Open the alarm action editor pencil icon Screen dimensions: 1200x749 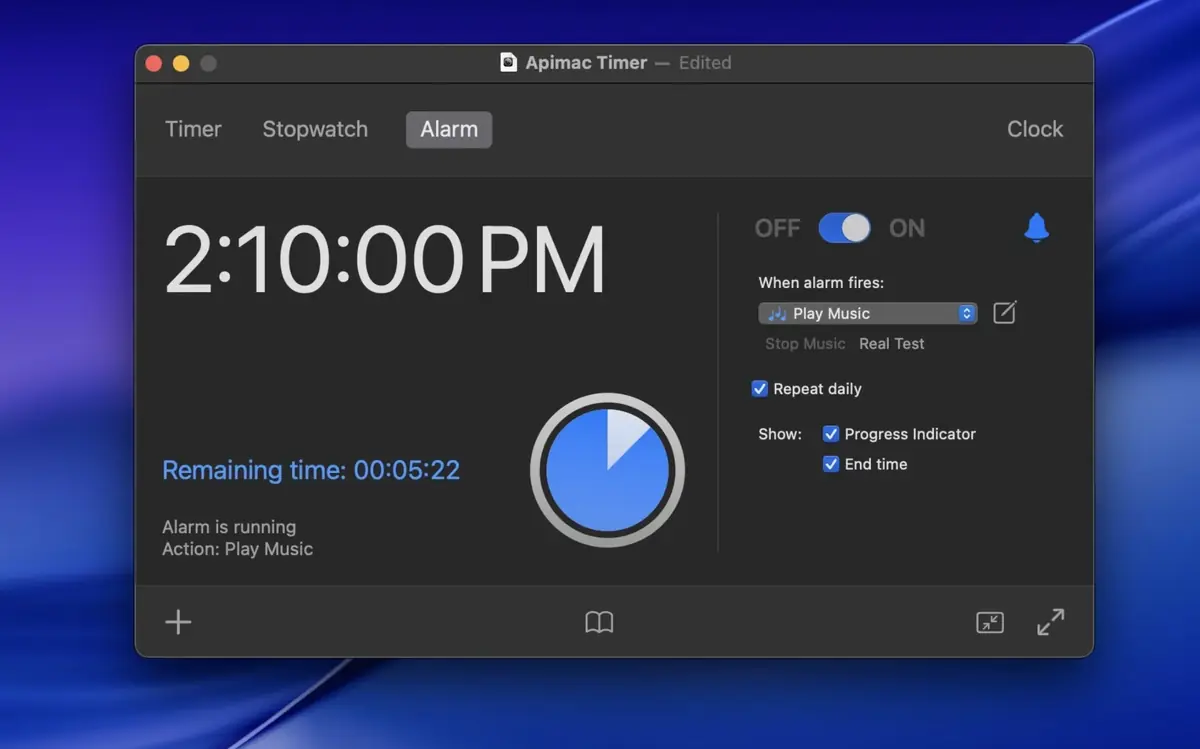click(1004, 312)
